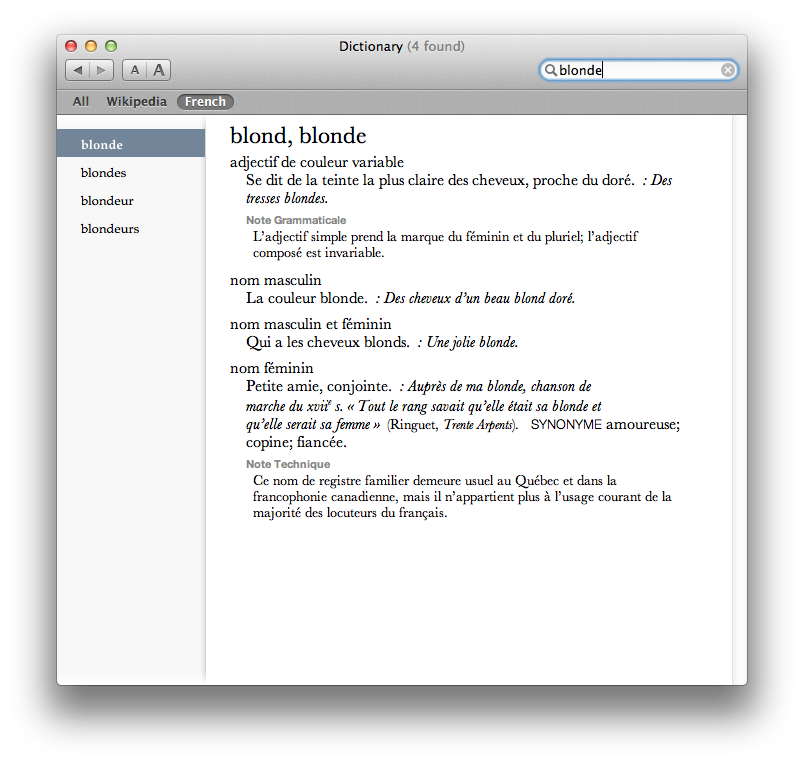Decrease text size with small A button
Image resolution: width=804 pixels, height=764 pixels.
pos(134,70)
